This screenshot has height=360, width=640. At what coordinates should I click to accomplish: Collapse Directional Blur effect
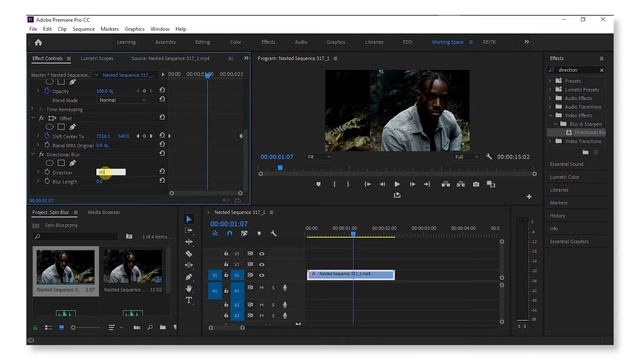[x=33, y=155]
